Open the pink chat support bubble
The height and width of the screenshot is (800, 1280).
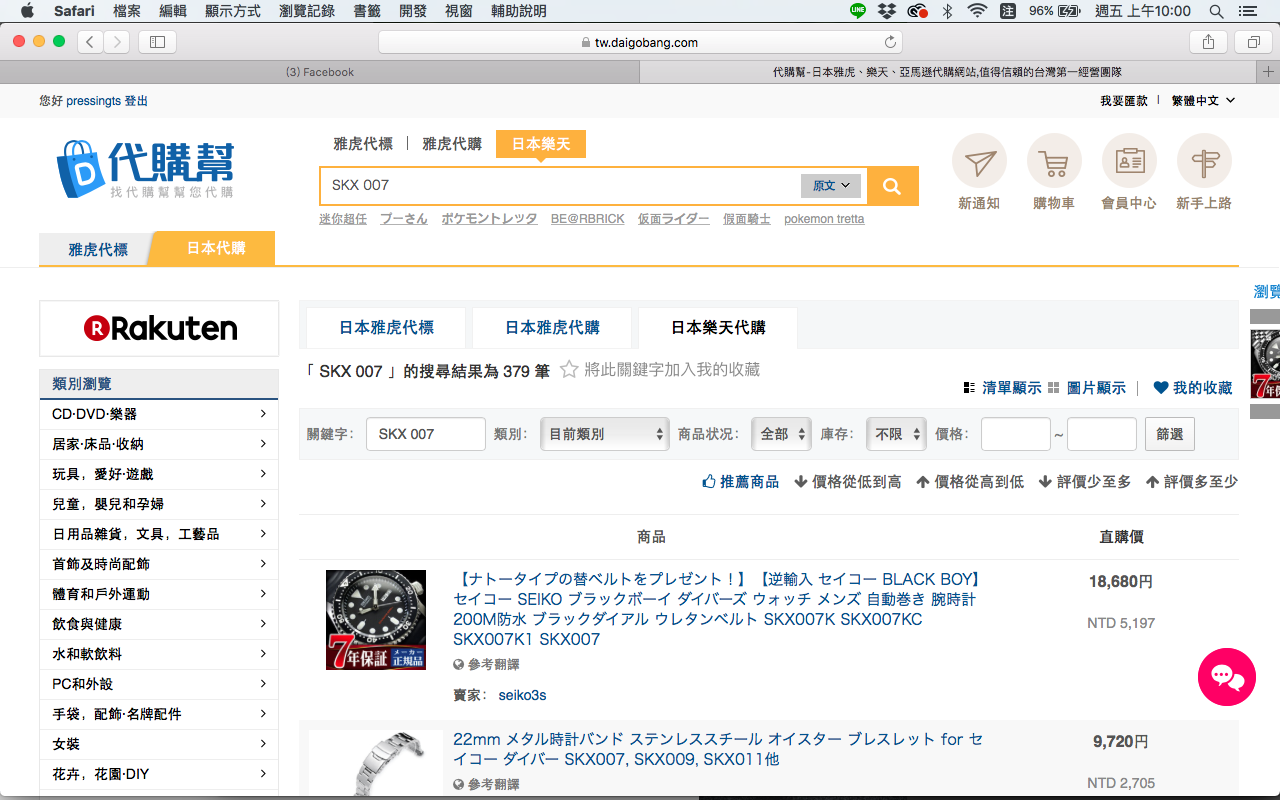1227,677
